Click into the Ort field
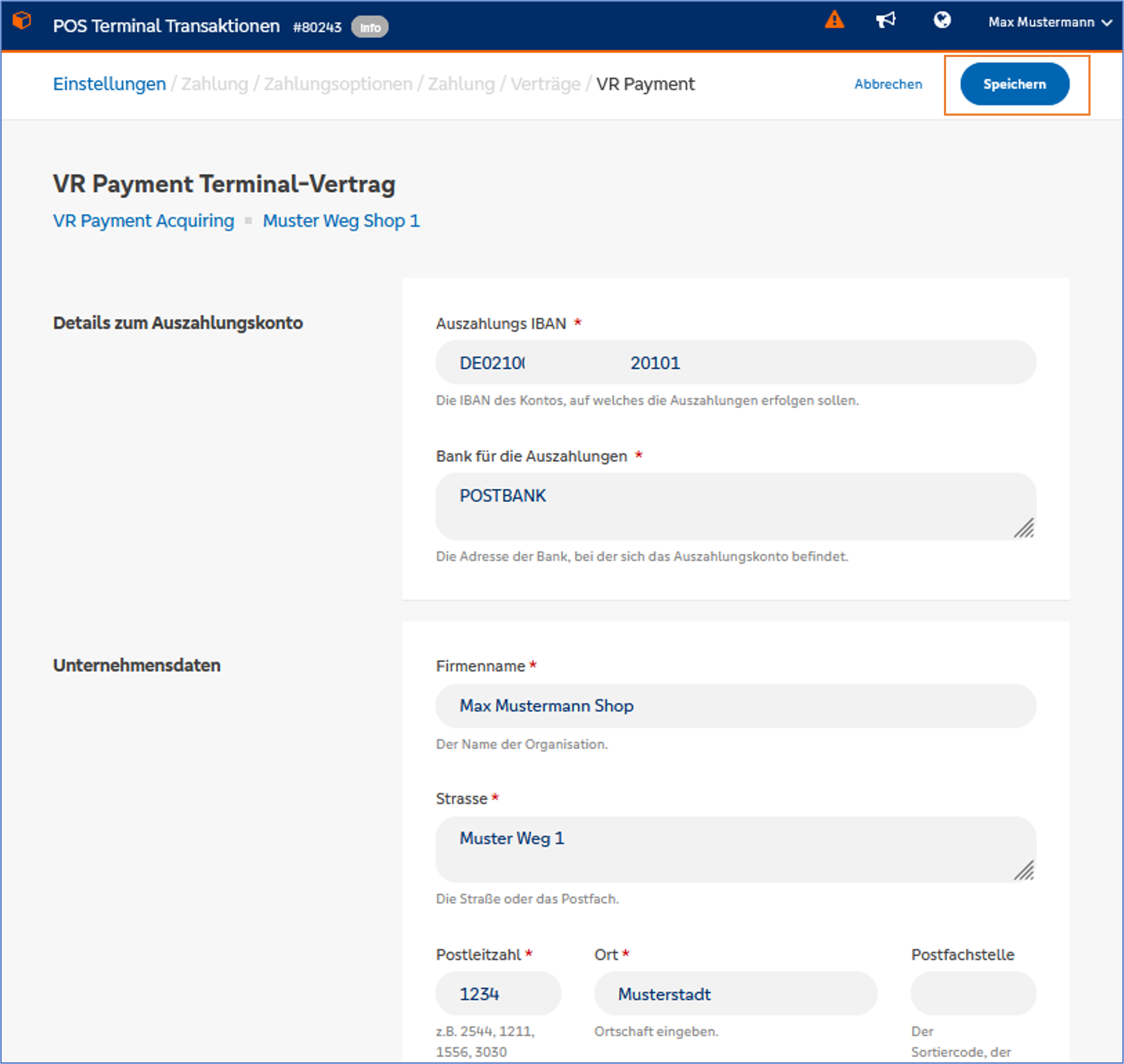 [x=735, y=994]
